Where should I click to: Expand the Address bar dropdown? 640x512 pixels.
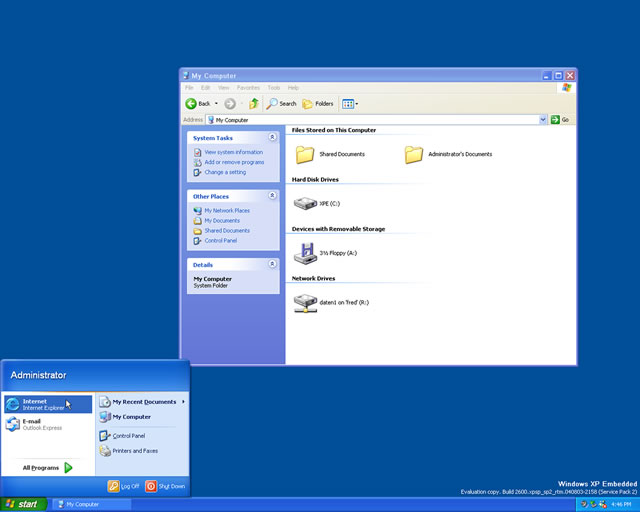click(x=542, y=120)
